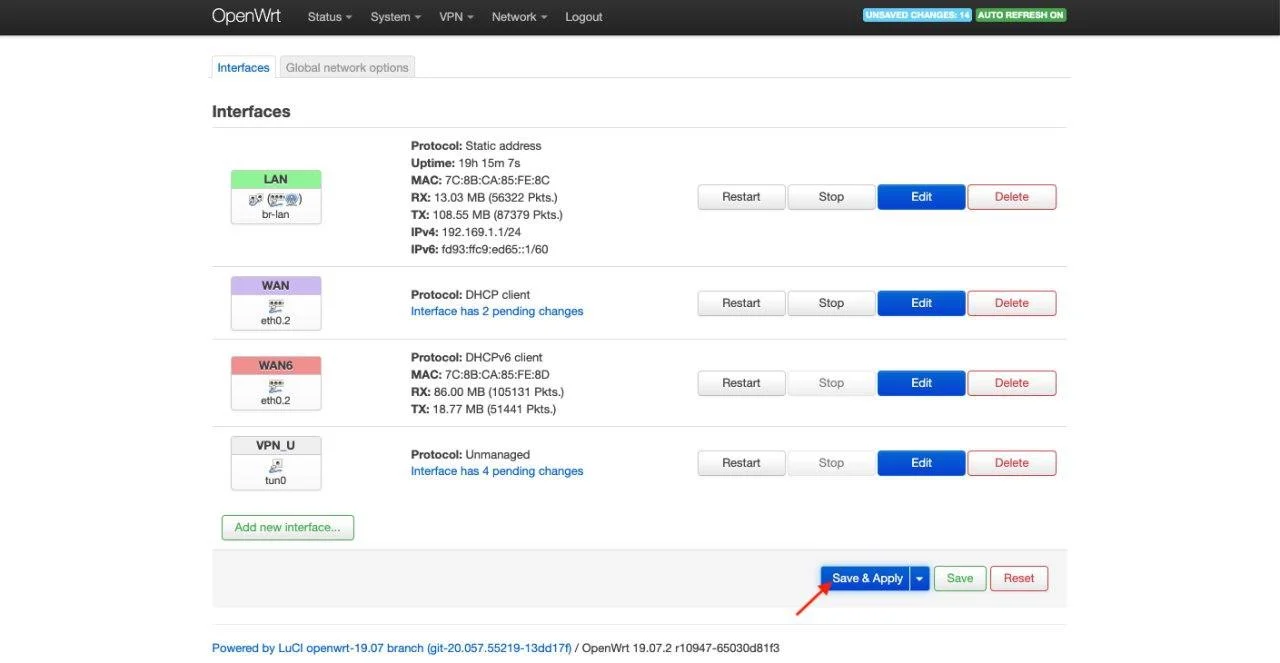Viewport: 1280px width, 663px height.
Task: Open the Network menu
Action: pos(520,17)
